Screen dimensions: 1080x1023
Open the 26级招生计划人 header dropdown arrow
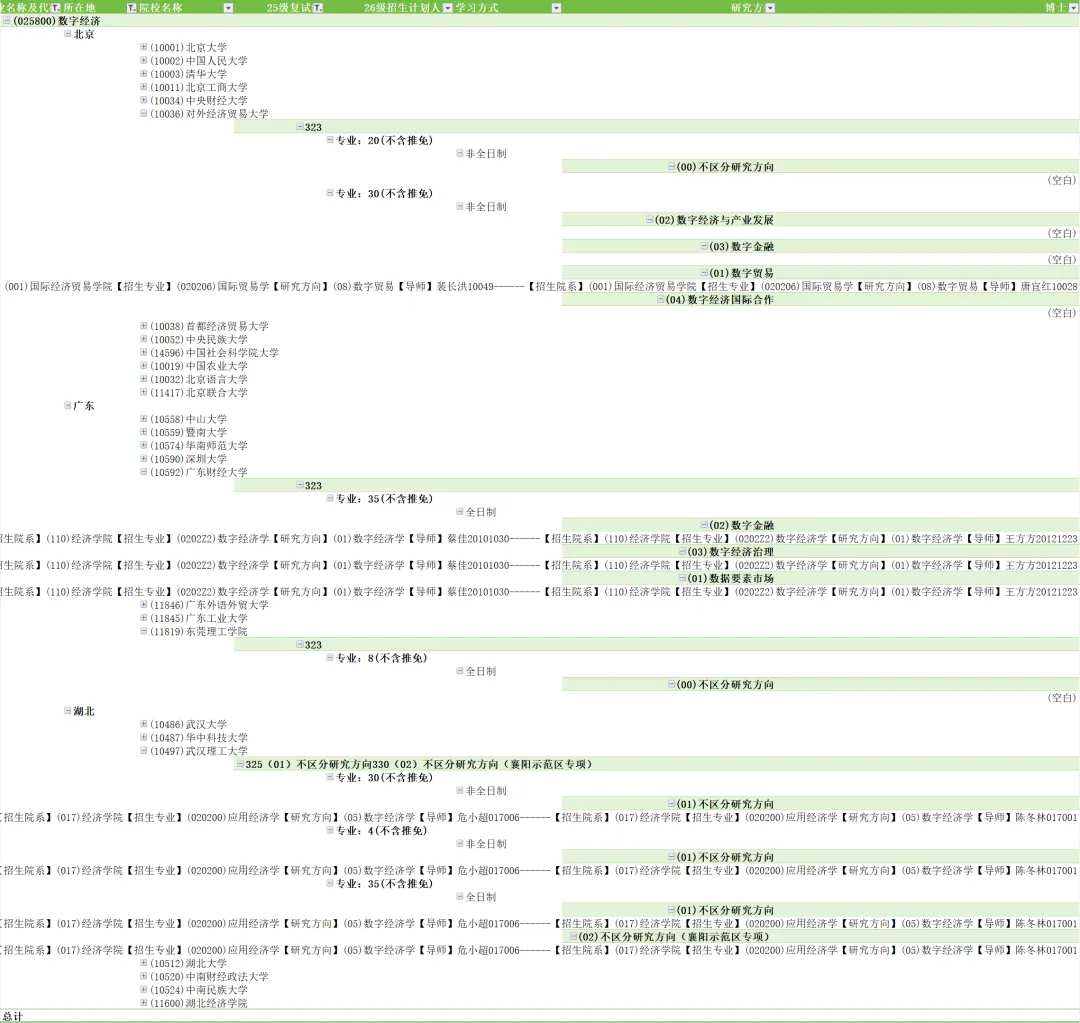(x=448, y=8)
